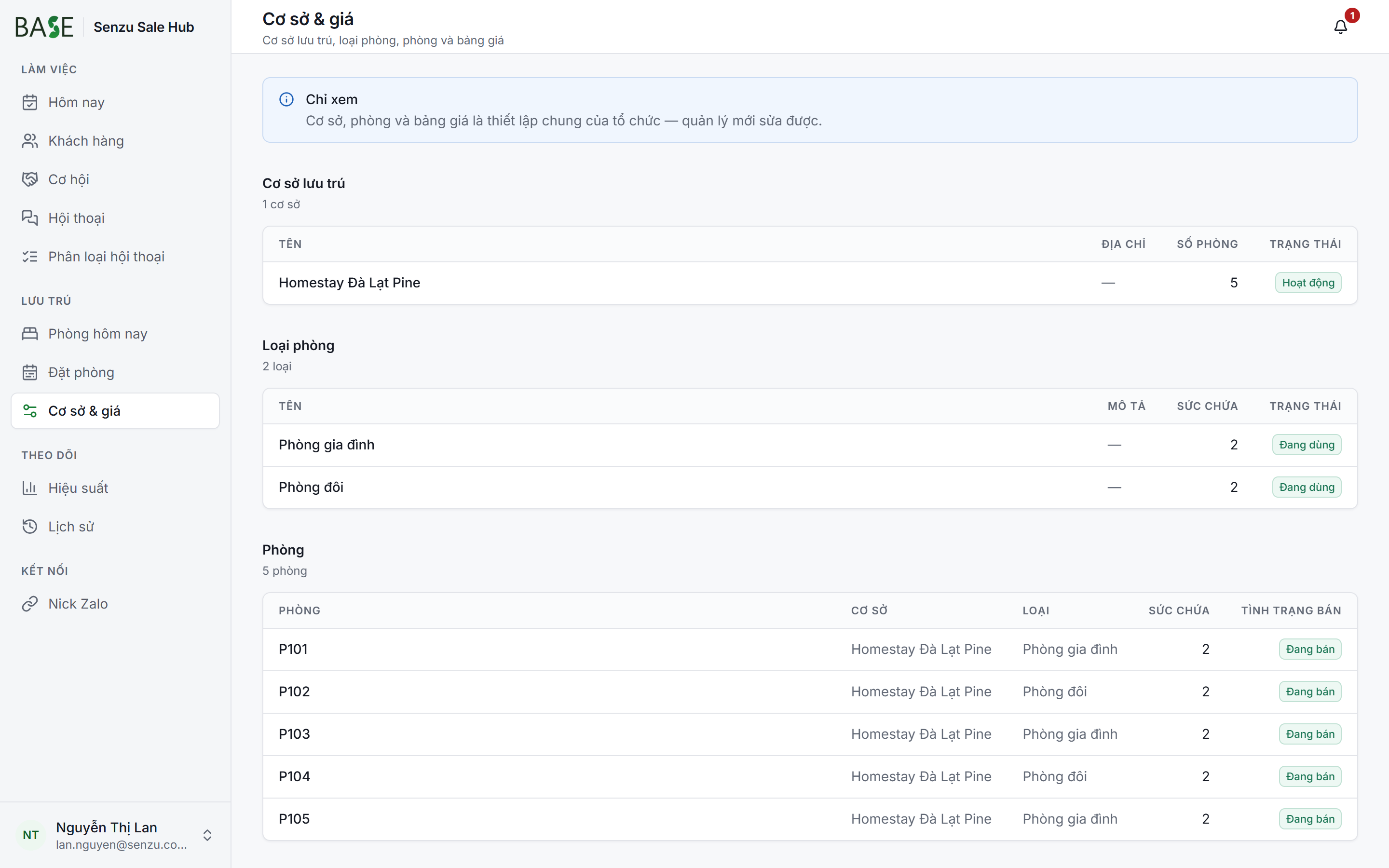Click the Hiệu suất bar chart icon
The height and width of the screenshot is (868, 1389).
[30, 488]
